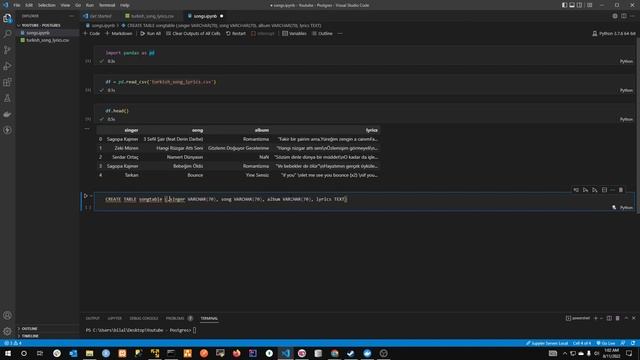Open the Search view in activity bar

[x=7, y=34]
